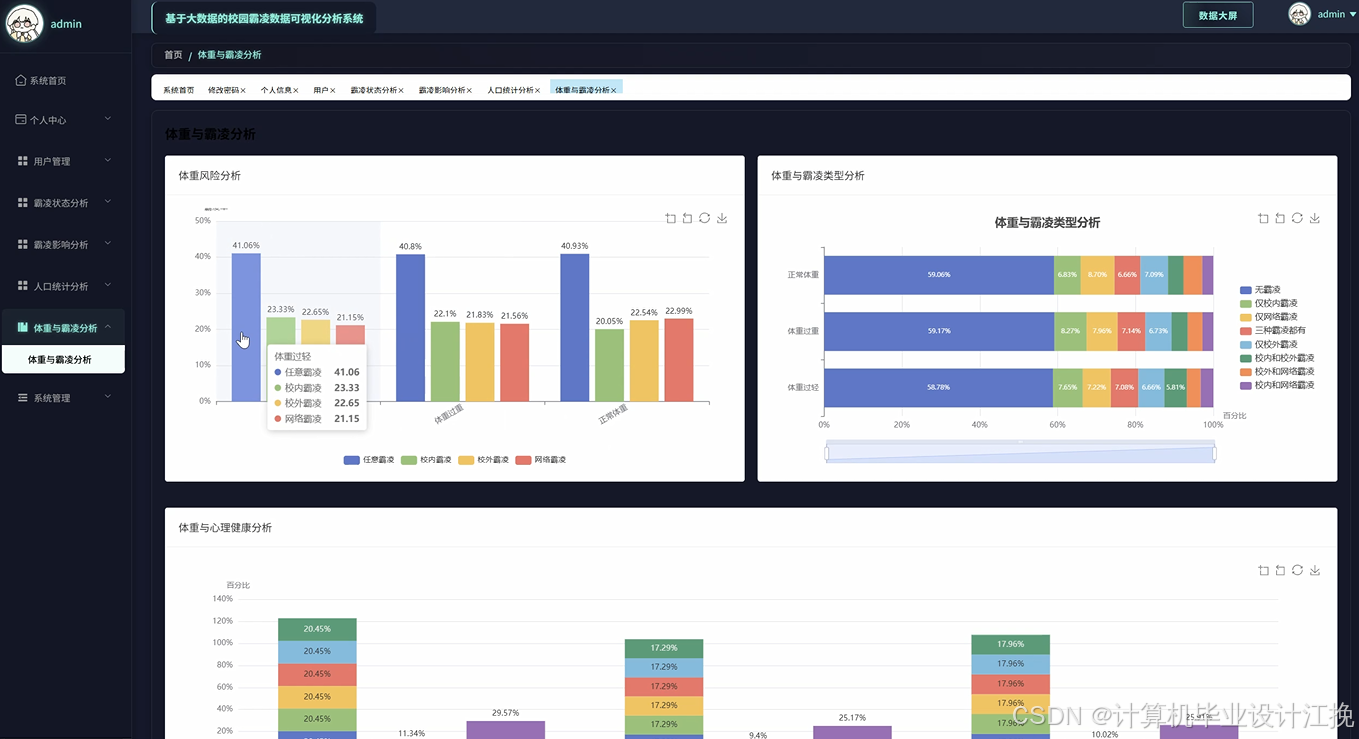
Task: Select the active 体重与霸凌分析 tab
Action: point(587,88)
